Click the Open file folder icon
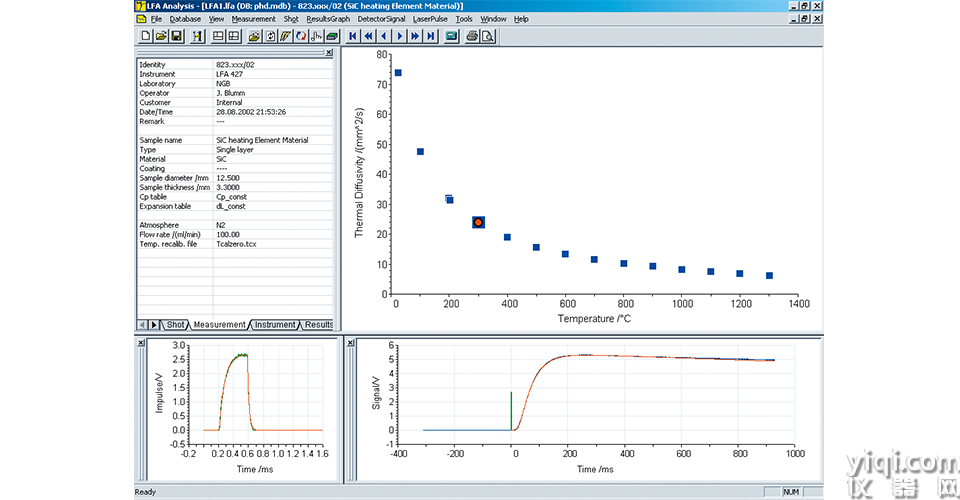 (x=160, y=36)
